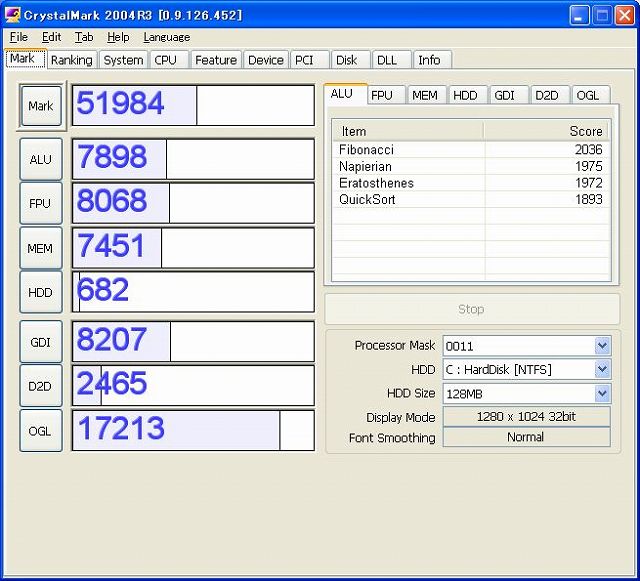
Task: Select the OGL results tab
Action: pyautogui.click(x=591, y=95)
